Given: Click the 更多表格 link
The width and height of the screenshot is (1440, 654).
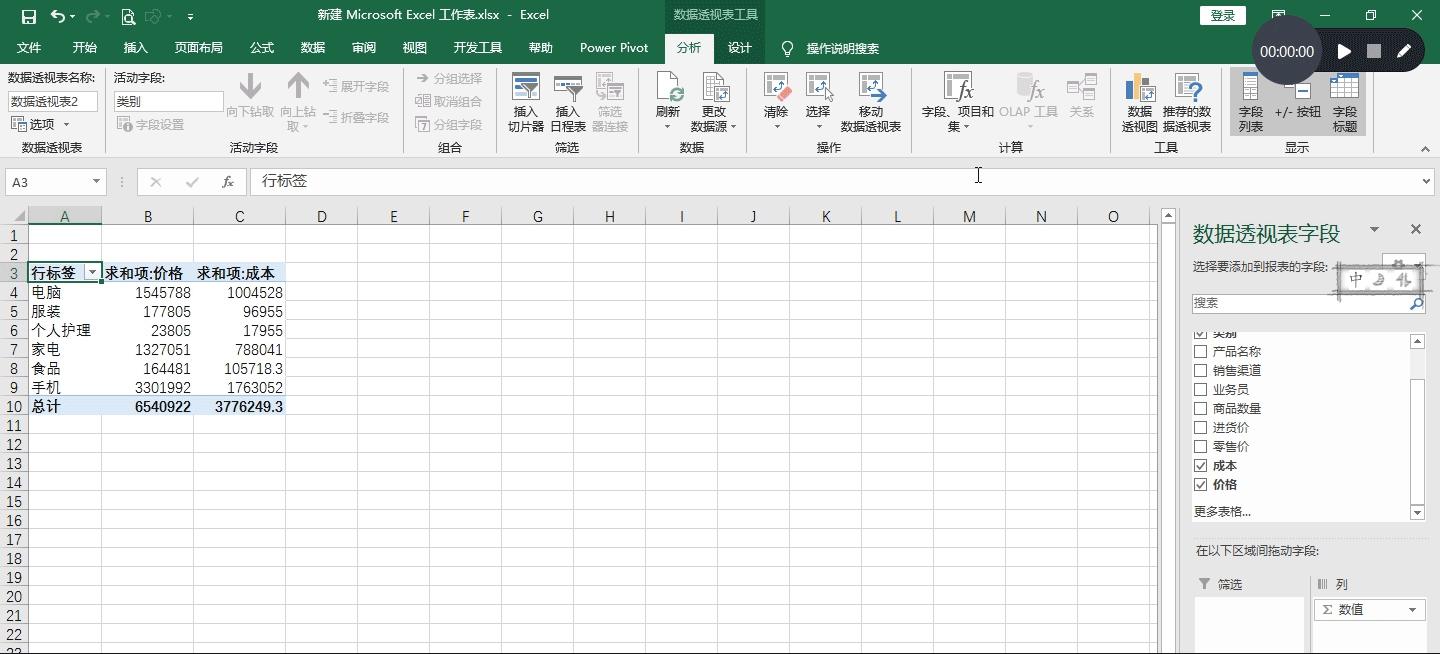Looking at the screenshot, I should point(1222,512).
